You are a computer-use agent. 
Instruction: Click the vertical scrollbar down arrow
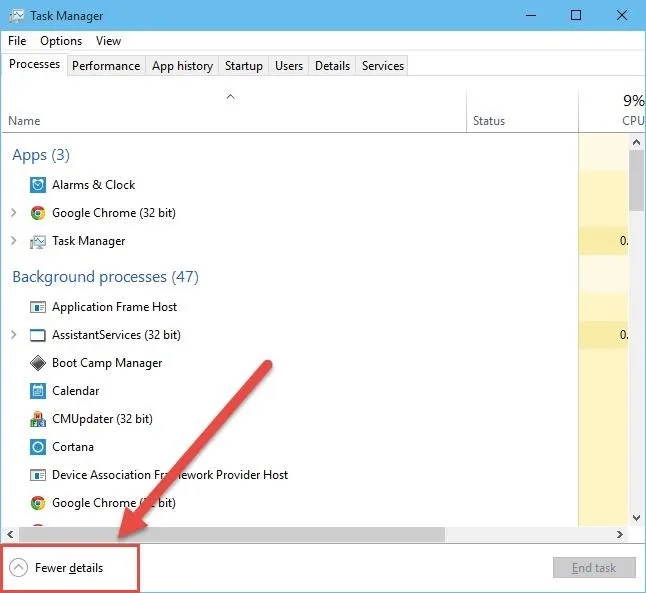pyautogui.click(x=636, y=518)
